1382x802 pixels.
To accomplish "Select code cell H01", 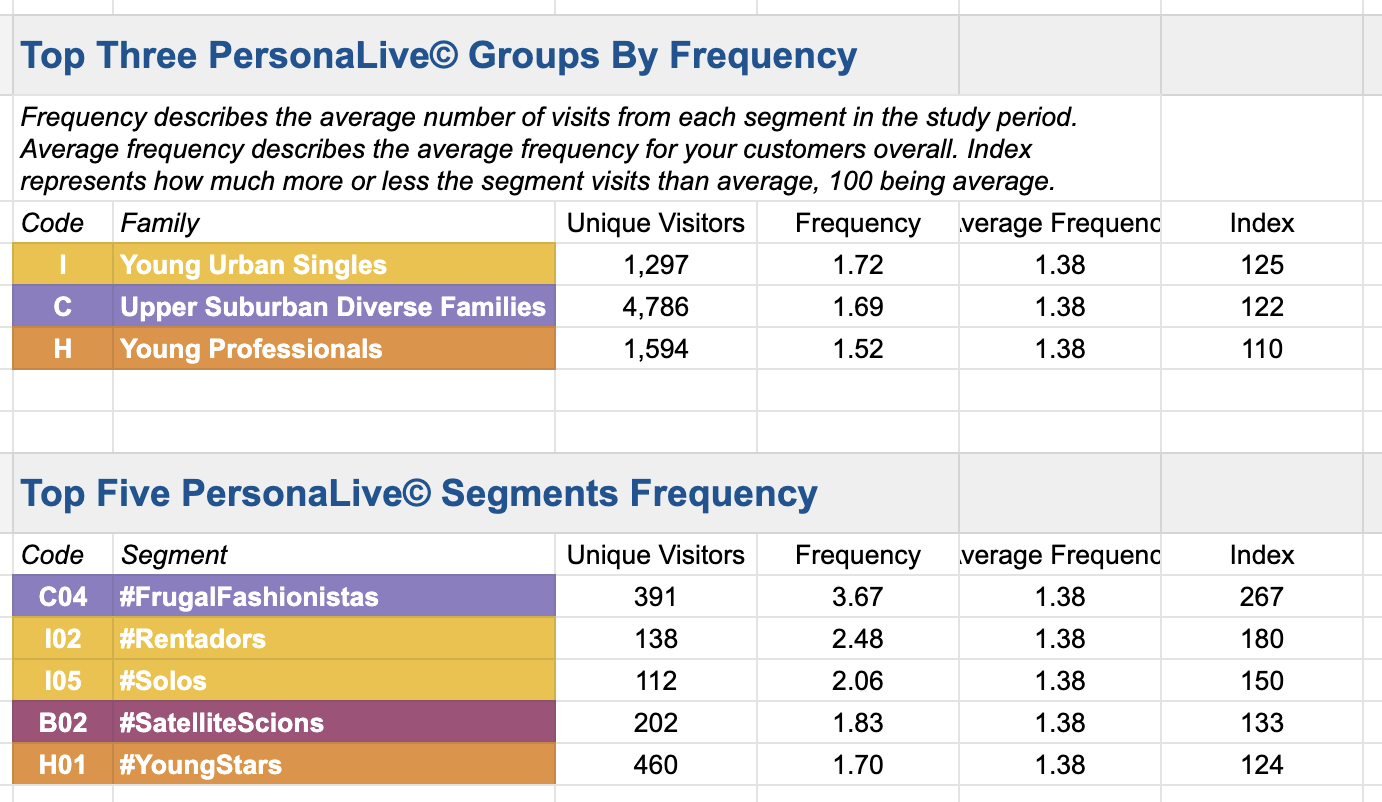I will click(63, 765).
